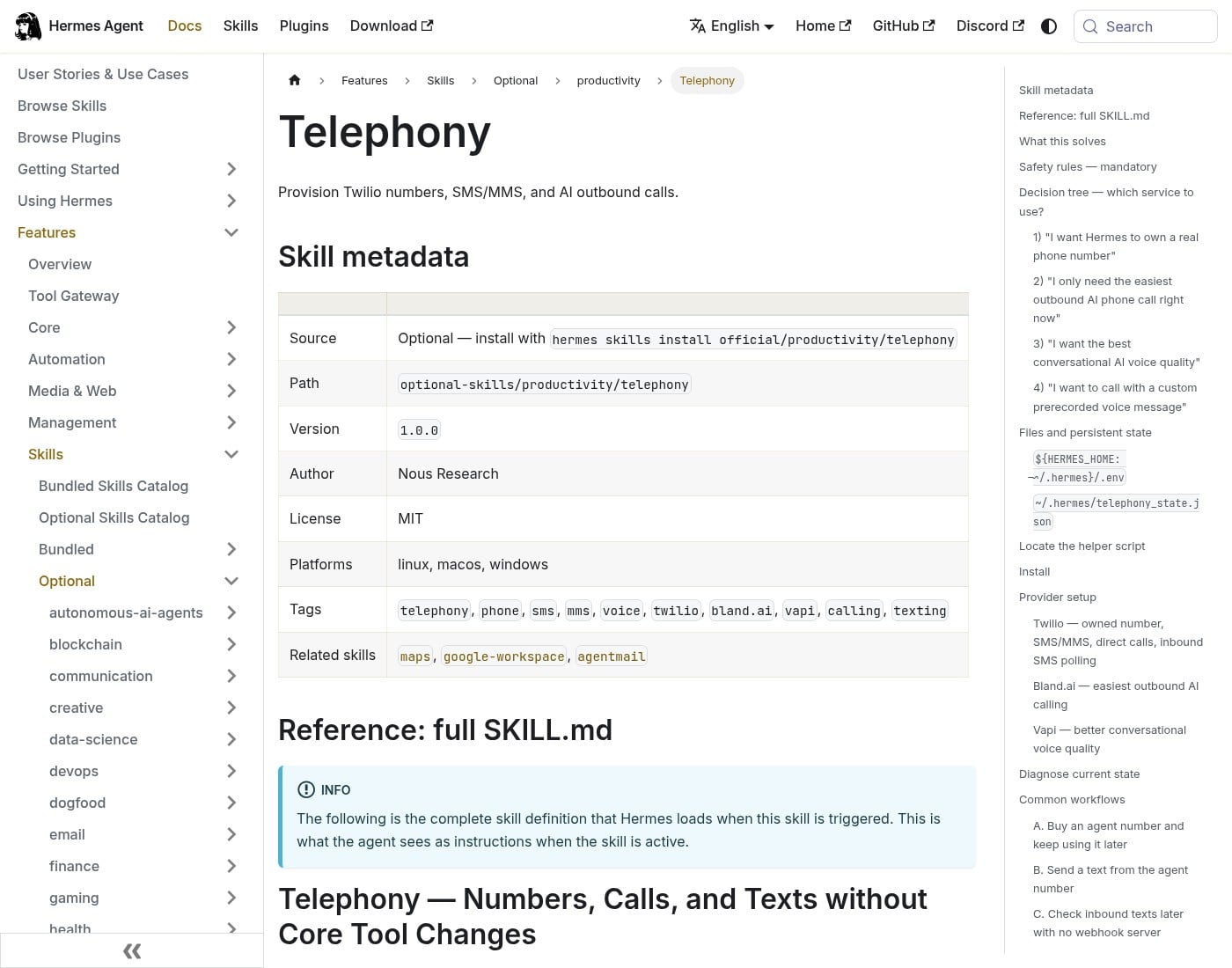This screenshot has height=968, width=1232.
Task: Go to Home external link
Action: point(824,26)
